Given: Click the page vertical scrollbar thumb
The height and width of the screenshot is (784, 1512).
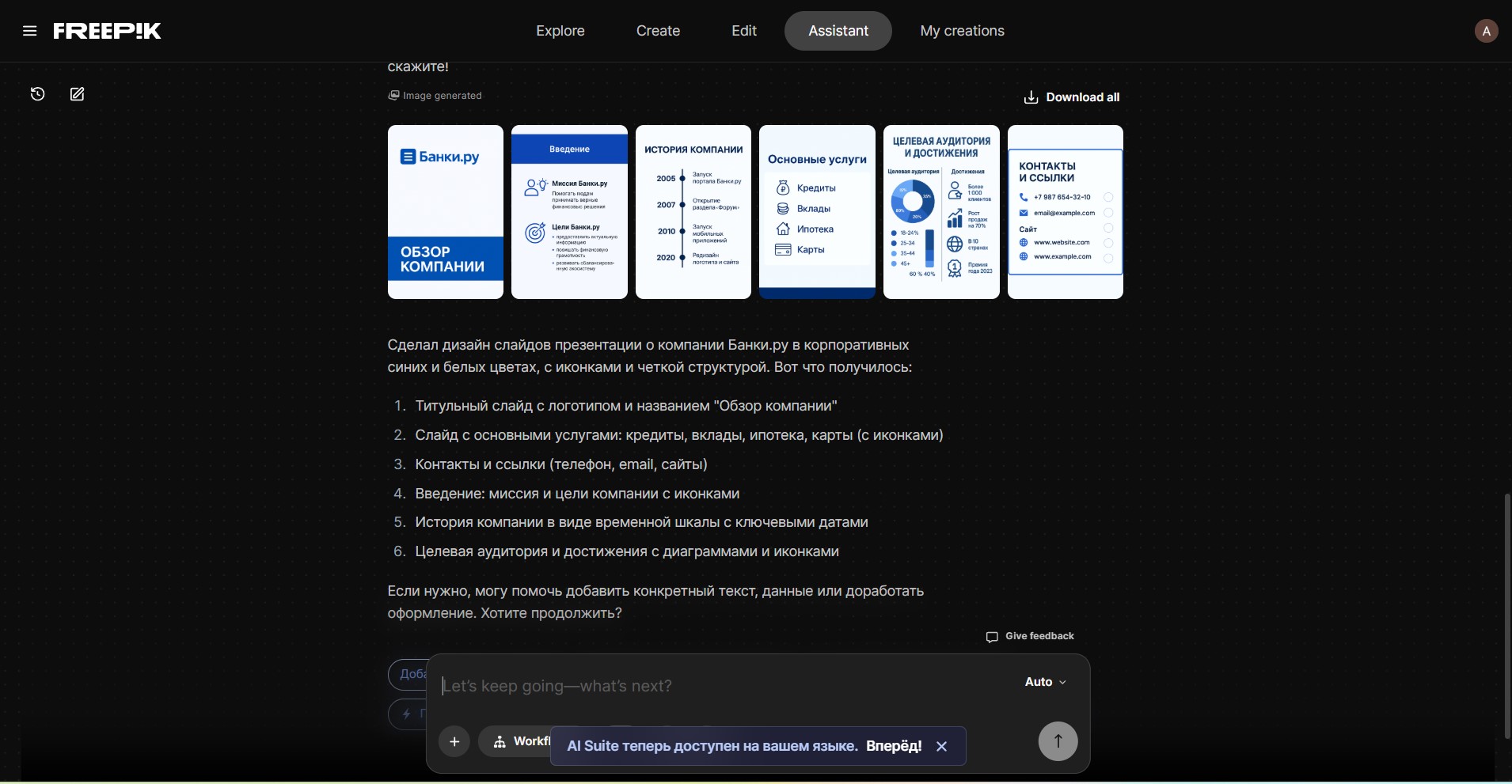Looking at the screenshot, I should coord(1507,616).
